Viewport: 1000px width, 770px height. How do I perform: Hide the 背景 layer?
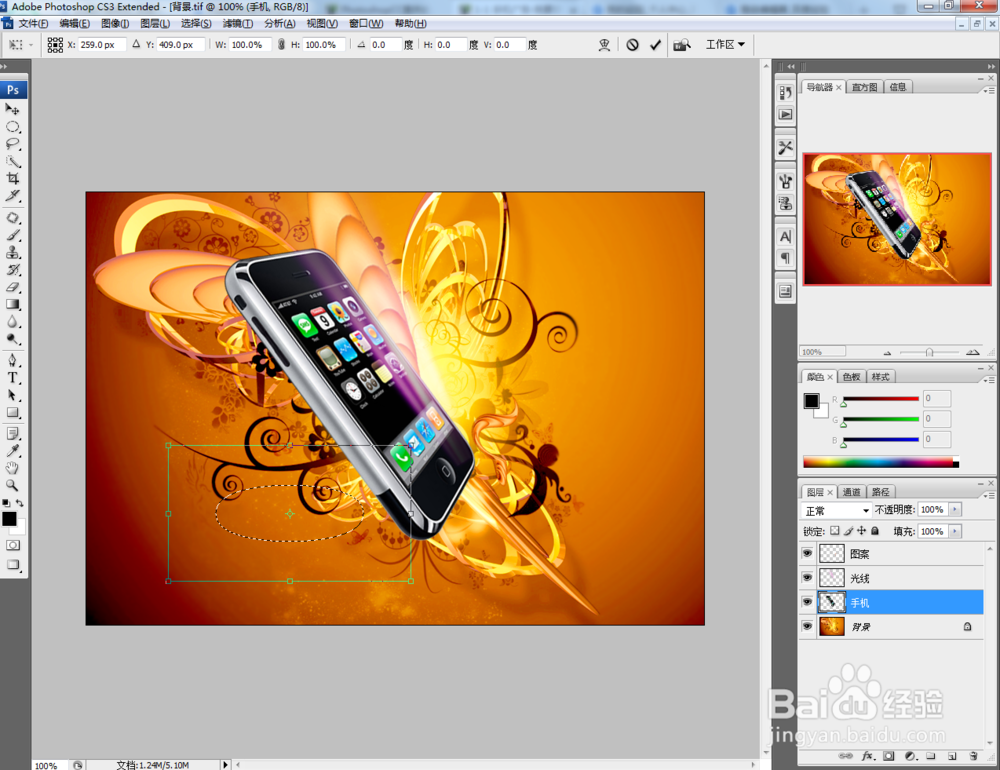coord(807,626)
